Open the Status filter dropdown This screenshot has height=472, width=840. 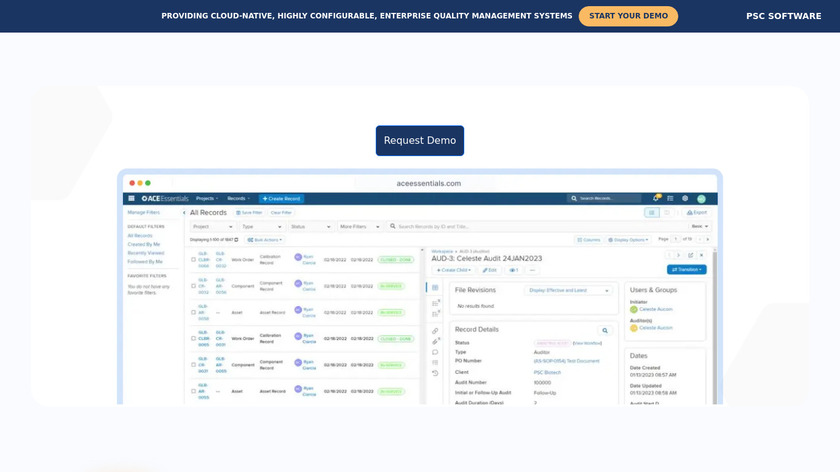click(x=309, y=227)
